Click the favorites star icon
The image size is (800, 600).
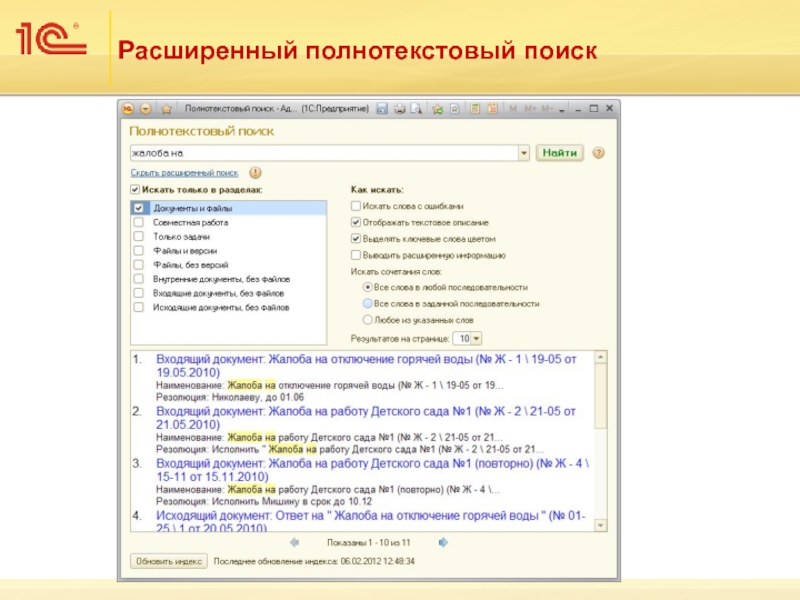[167, 108]
